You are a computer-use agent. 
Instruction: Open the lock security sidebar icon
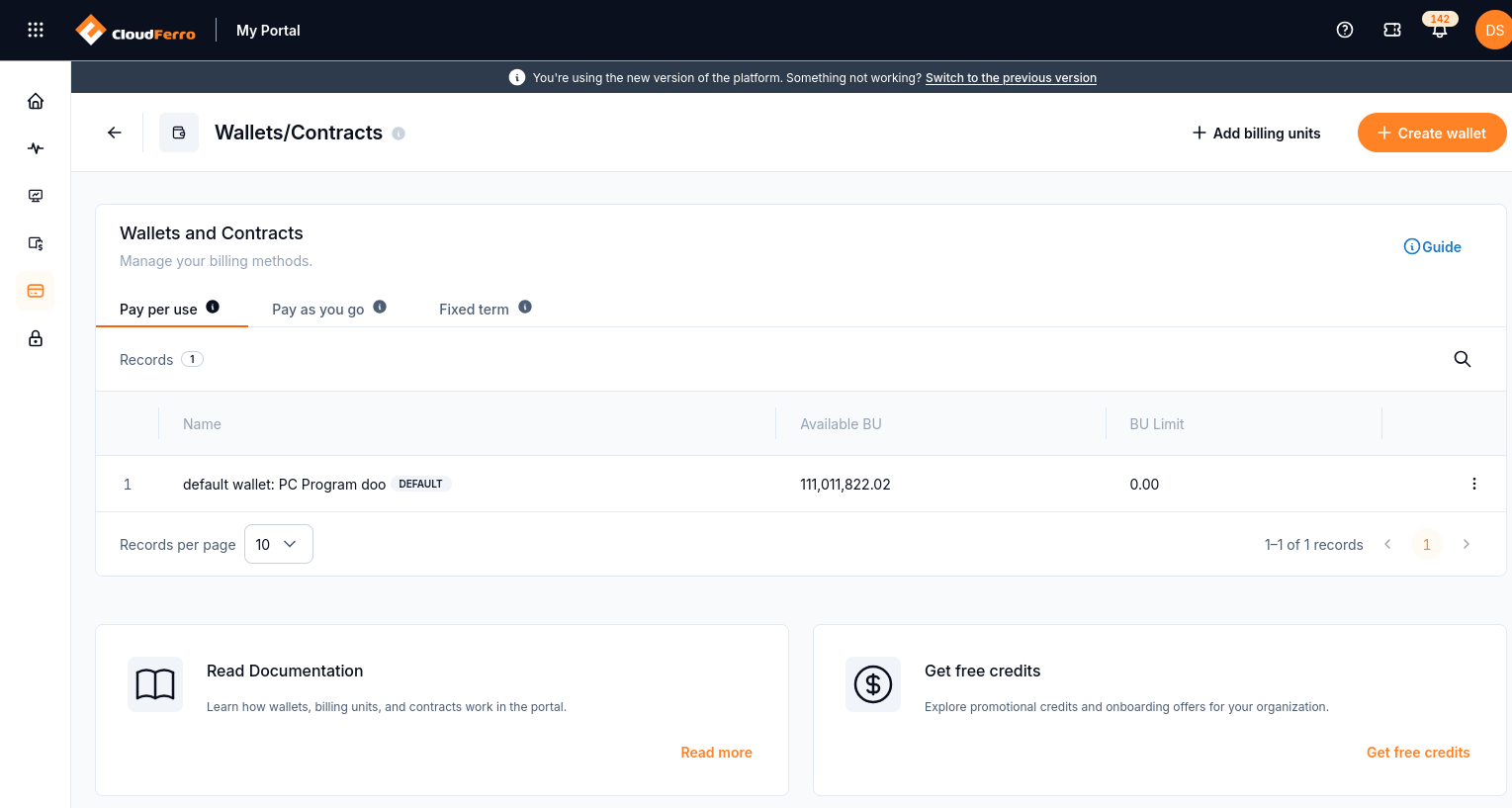pos(36,338)
